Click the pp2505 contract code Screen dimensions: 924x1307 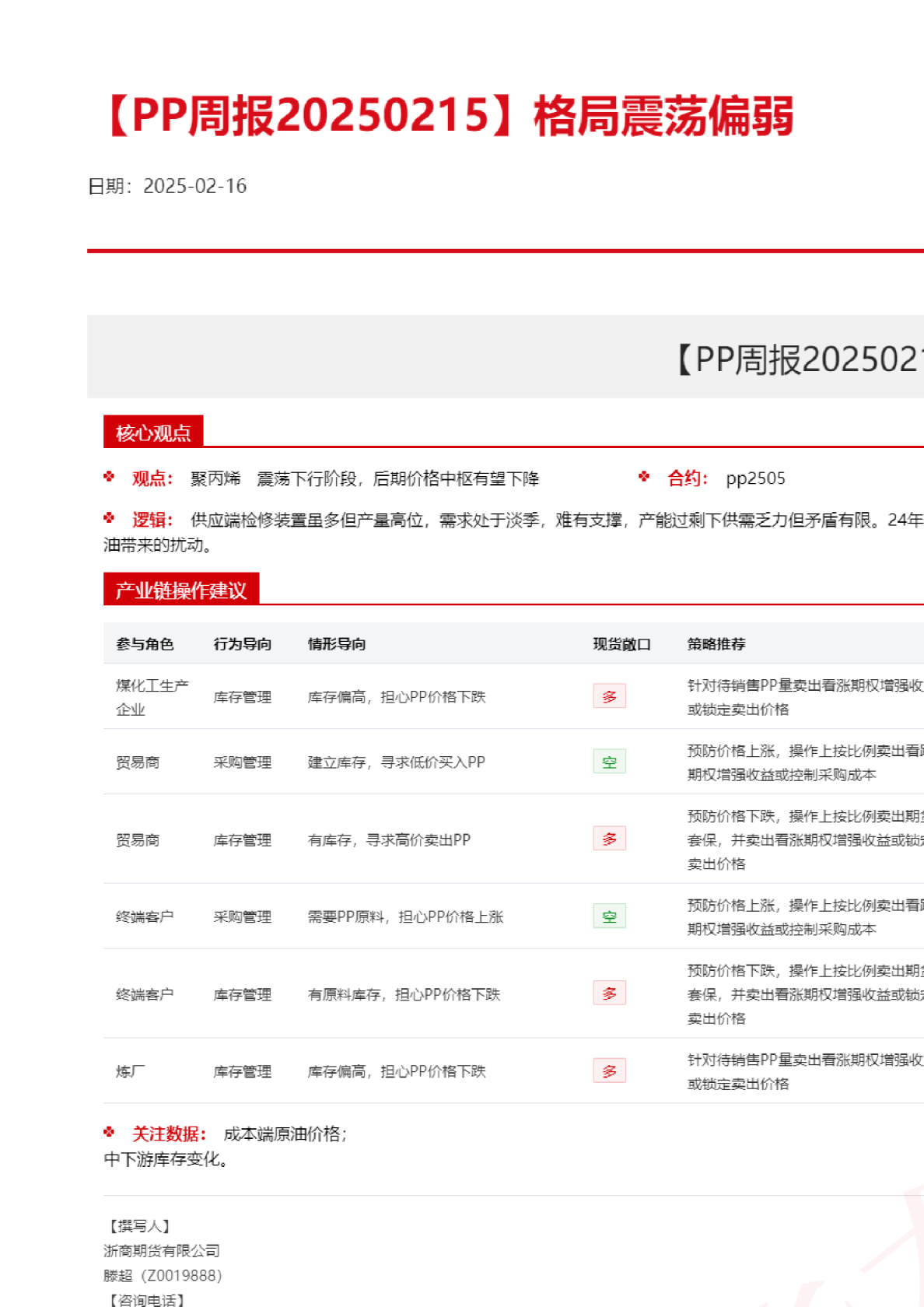pyautogui.click(x=755, y=478)
